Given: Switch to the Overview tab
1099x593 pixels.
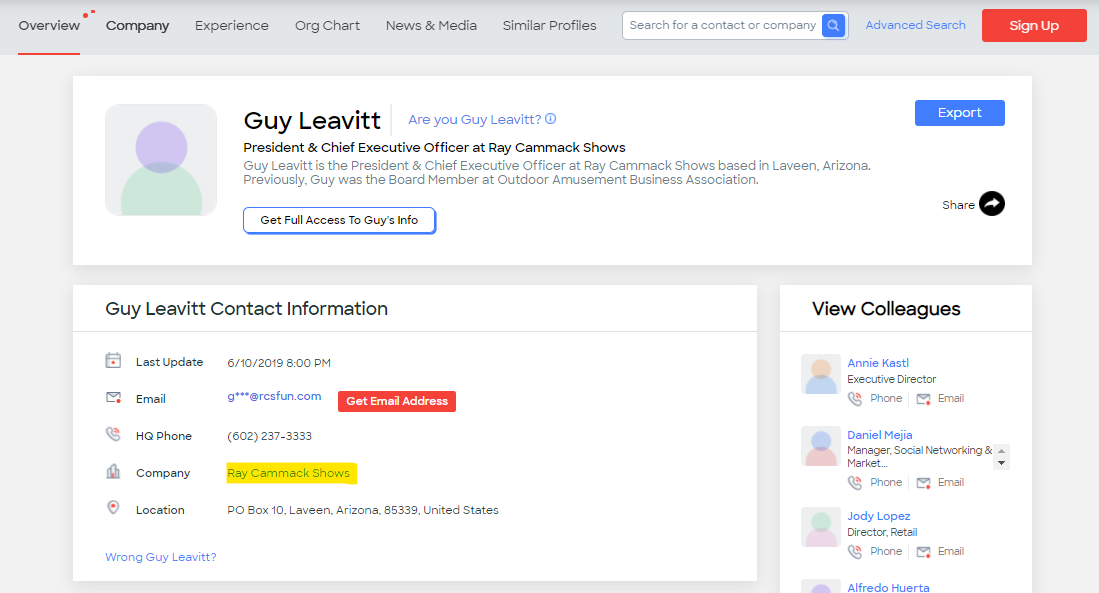Looking at the screenshot, I should pos(49,26).
